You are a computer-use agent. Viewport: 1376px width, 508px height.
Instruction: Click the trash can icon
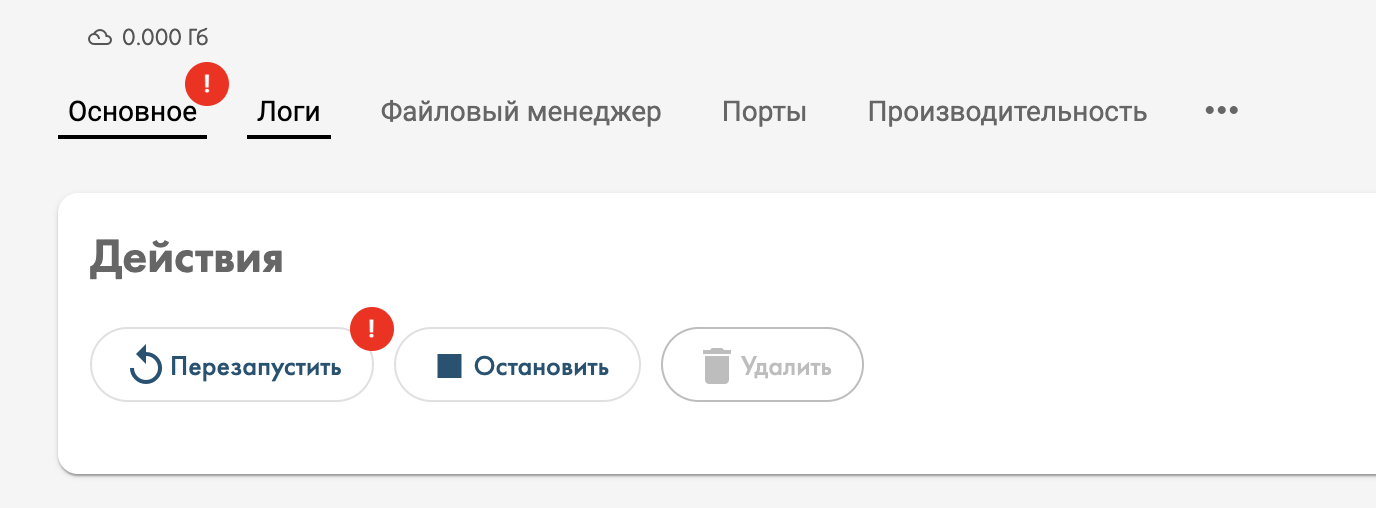coord(716,366)
